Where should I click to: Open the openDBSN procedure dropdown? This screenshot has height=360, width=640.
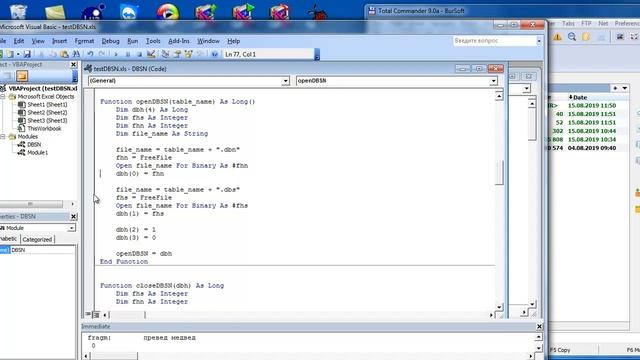(493, 81)
